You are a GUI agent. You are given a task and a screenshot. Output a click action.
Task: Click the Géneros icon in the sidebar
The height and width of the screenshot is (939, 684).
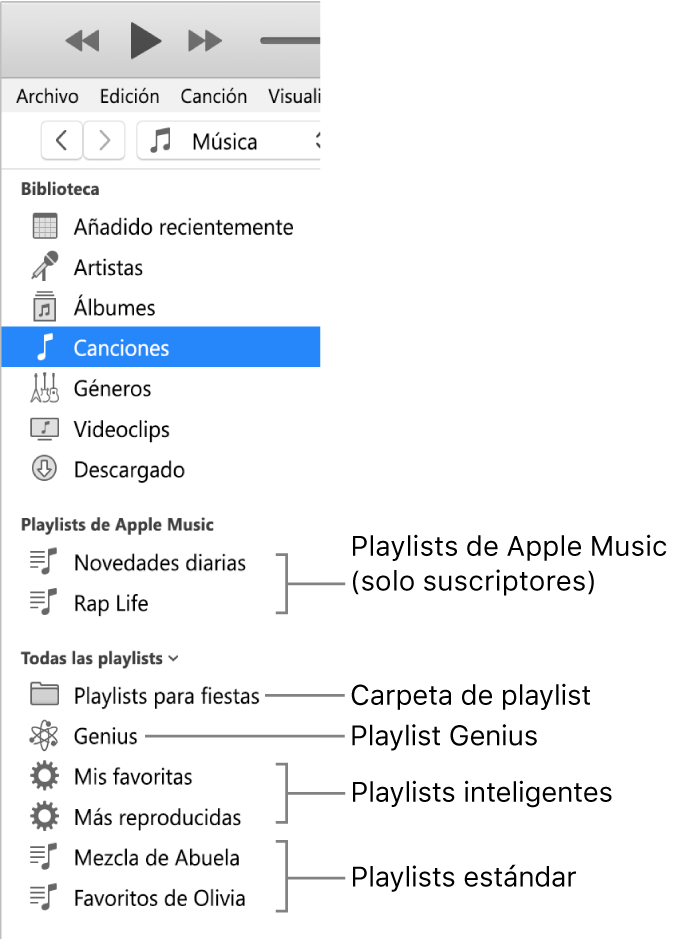[x=44, y=388]
